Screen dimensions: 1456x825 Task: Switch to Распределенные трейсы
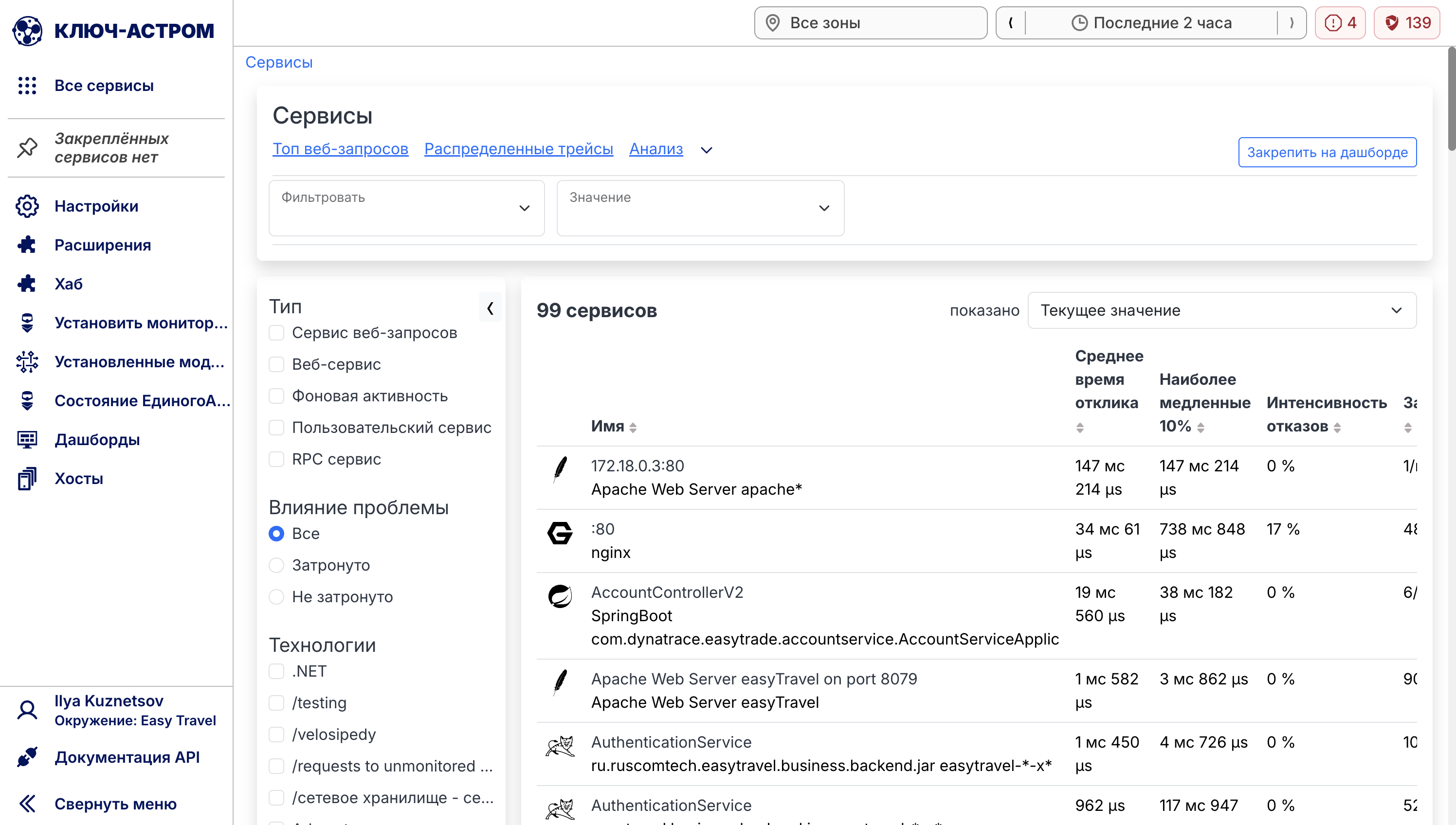(x=518, y=149)
